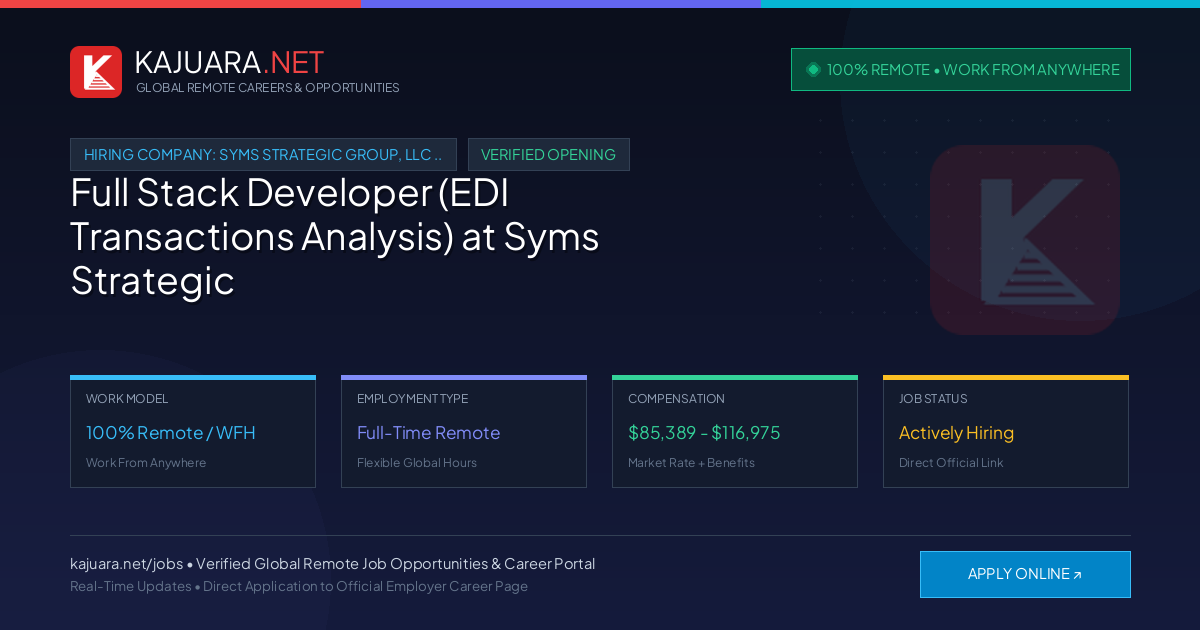This screenshot has height=630, width=1200.
Task: Click the Work From Anywhere caption
Action: (x=146, y=463)
